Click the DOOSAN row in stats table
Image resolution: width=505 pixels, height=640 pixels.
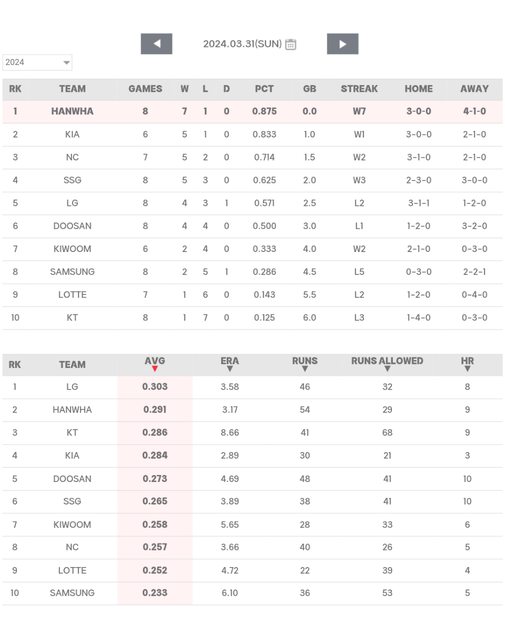pyautogui.click(x=252, y=479)
